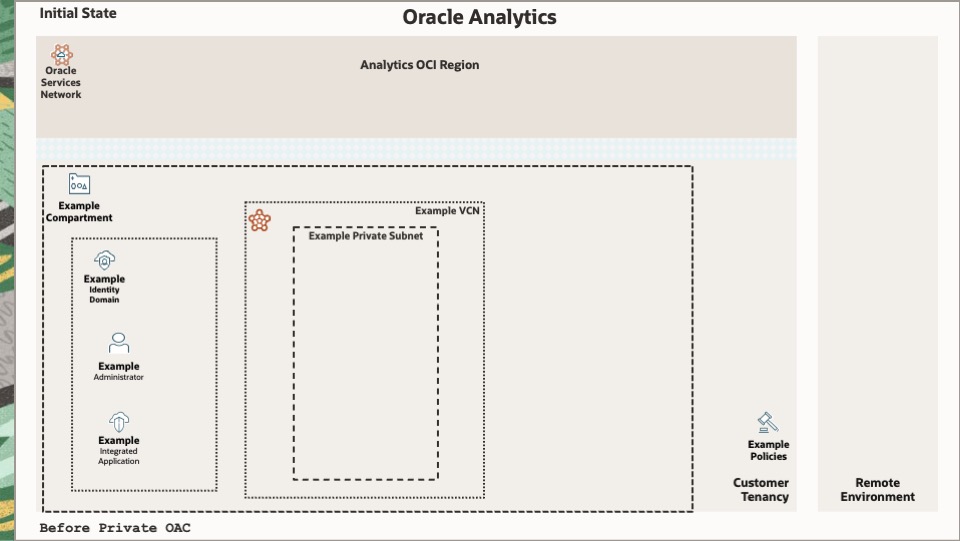This screenshot has height=541, width=960.
Task: Select the Customer Tenancy label
Action: coord(761,490)
